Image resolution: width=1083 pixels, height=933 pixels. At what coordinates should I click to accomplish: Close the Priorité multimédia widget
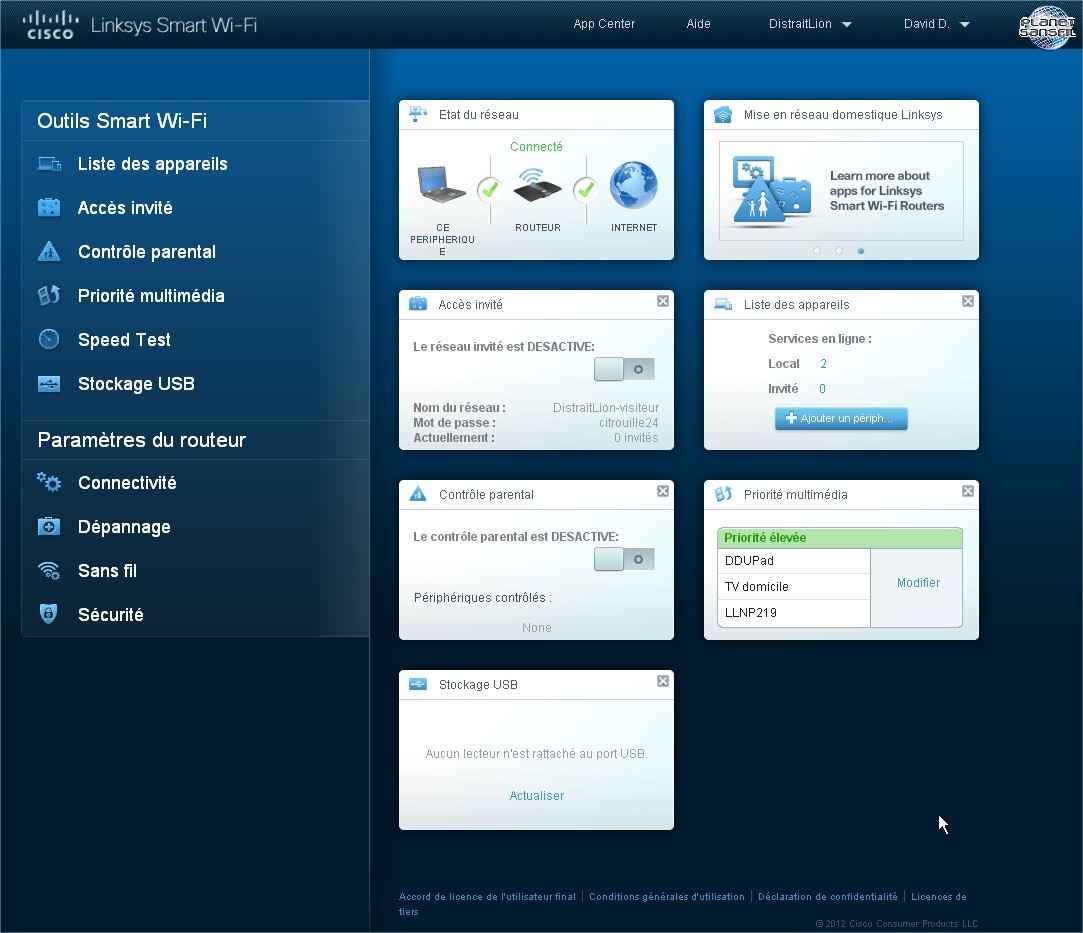pos(968,491)
